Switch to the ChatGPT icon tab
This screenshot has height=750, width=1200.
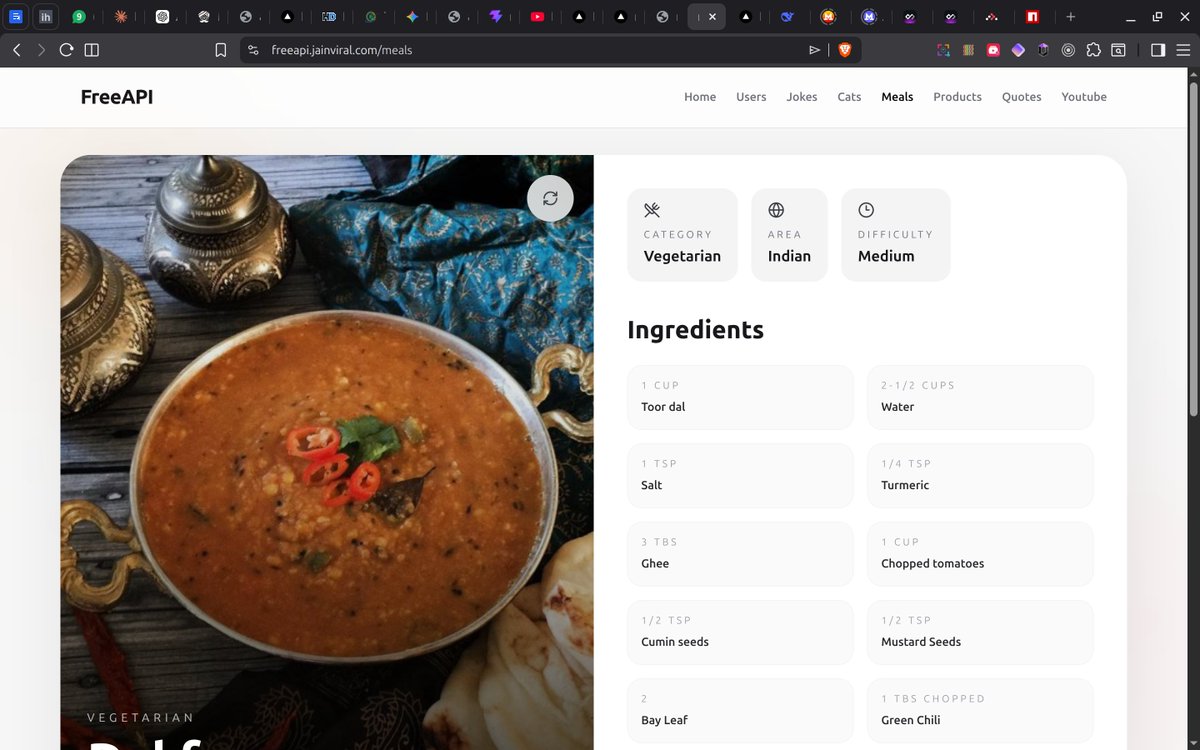[162, 17]
